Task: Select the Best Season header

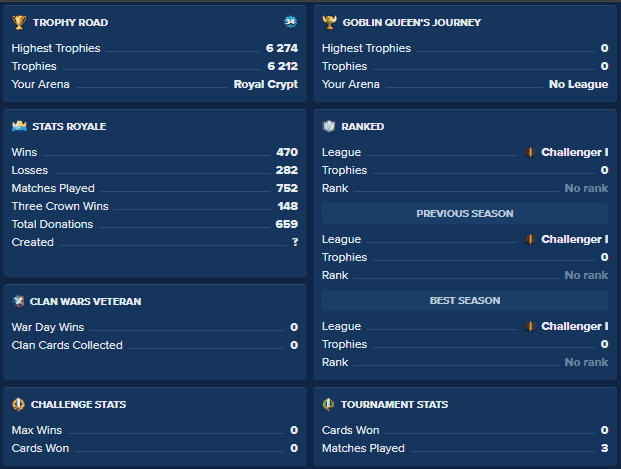Action: [465, 301]
